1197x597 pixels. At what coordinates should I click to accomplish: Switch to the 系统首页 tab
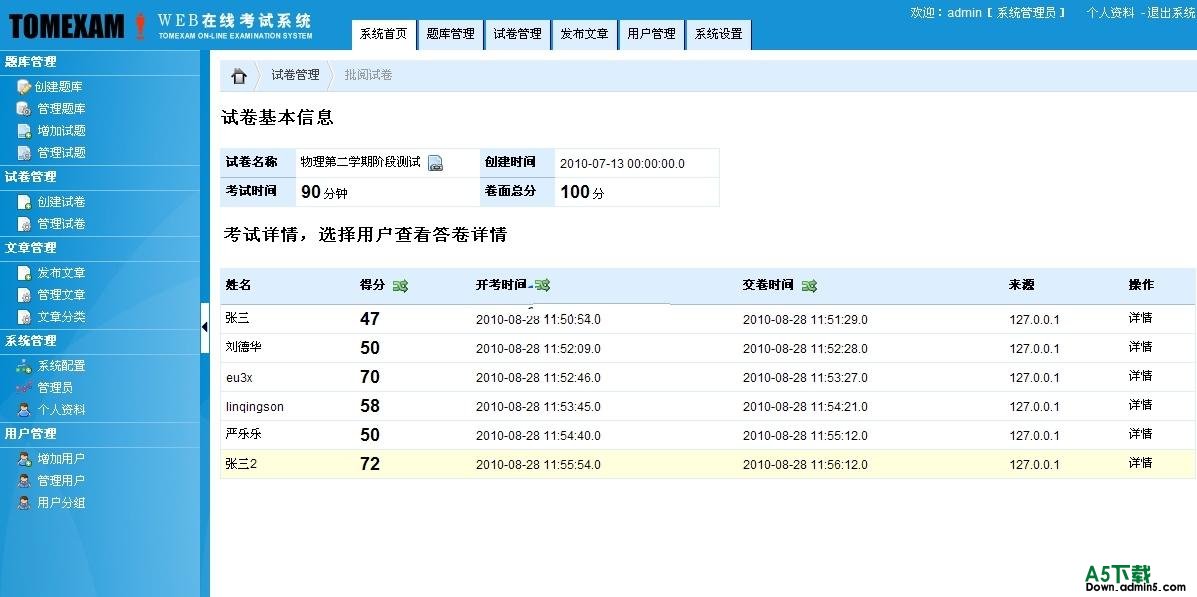pyautogui.click(x=383, y=33)
